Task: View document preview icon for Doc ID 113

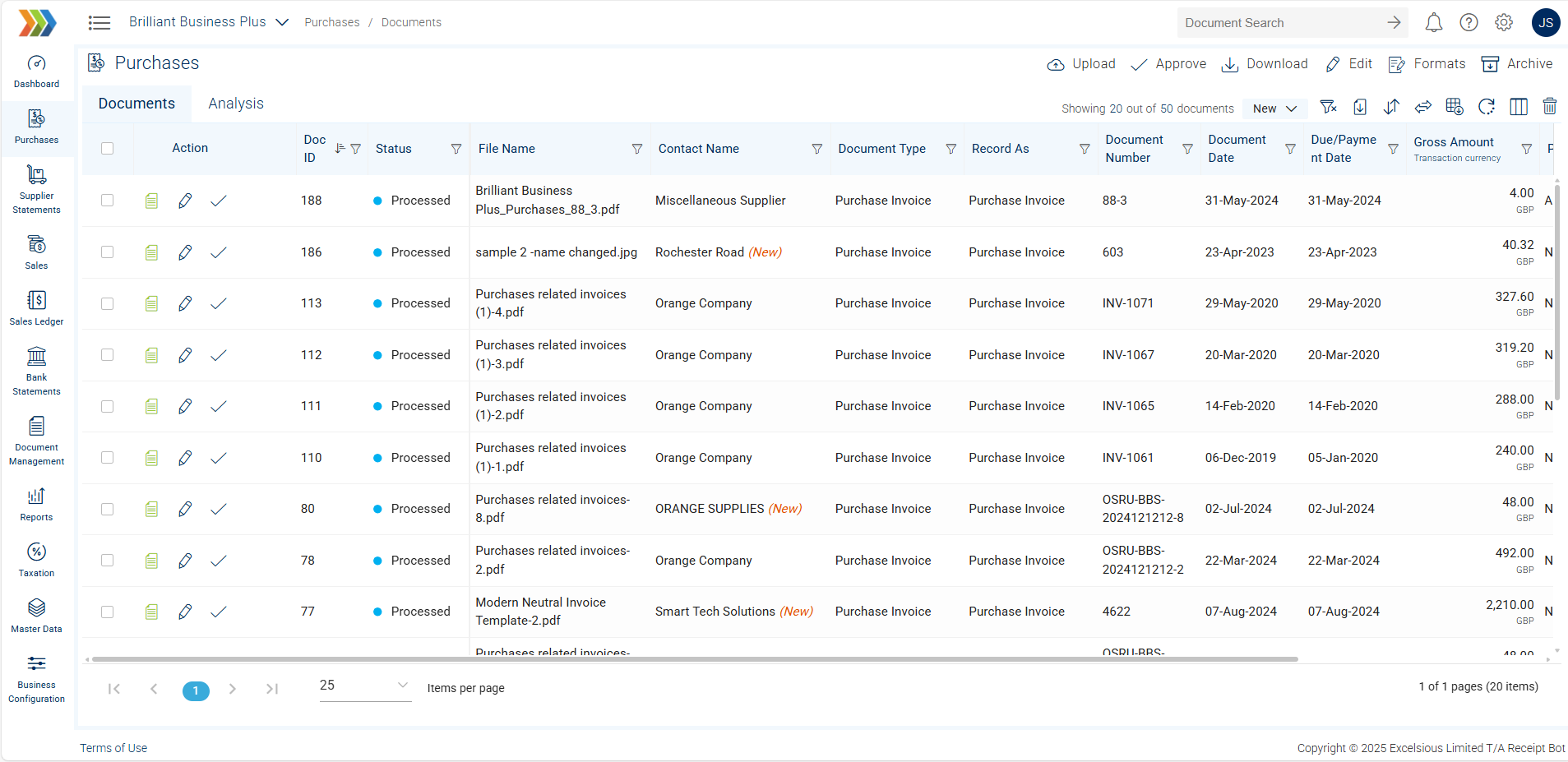Action: [151, 302]
